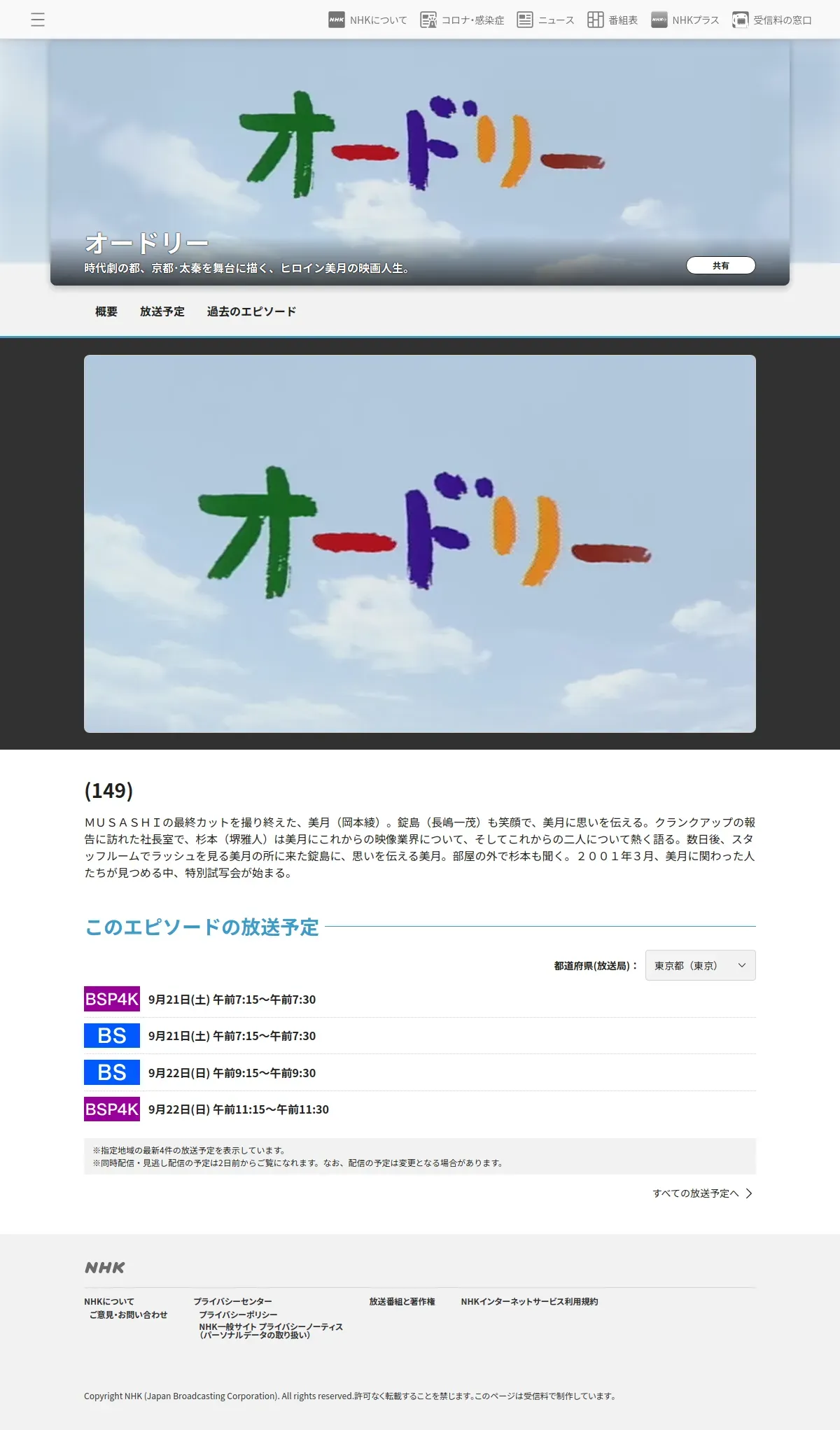Click the オードリー episode main image

tap(420, 544)
